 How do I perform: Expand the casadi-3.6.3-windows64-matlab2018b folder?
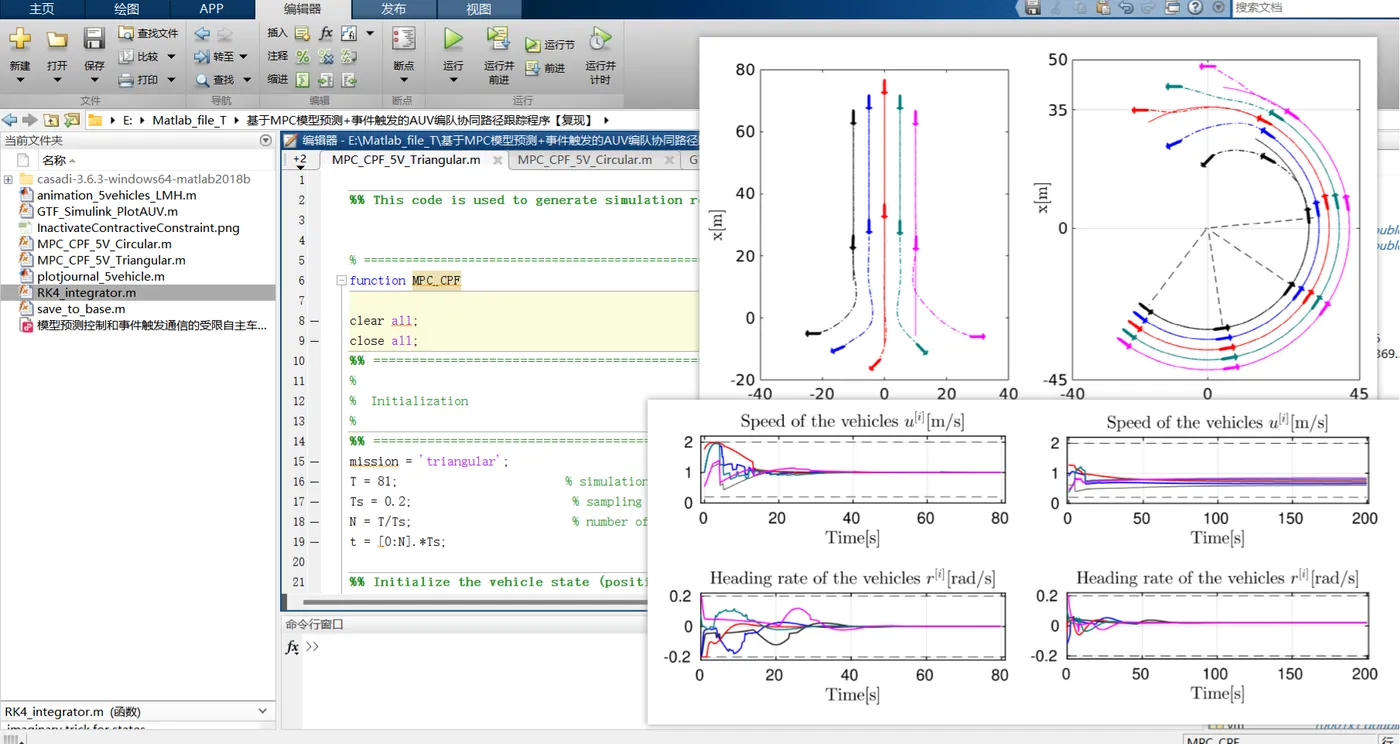[8, 179]
